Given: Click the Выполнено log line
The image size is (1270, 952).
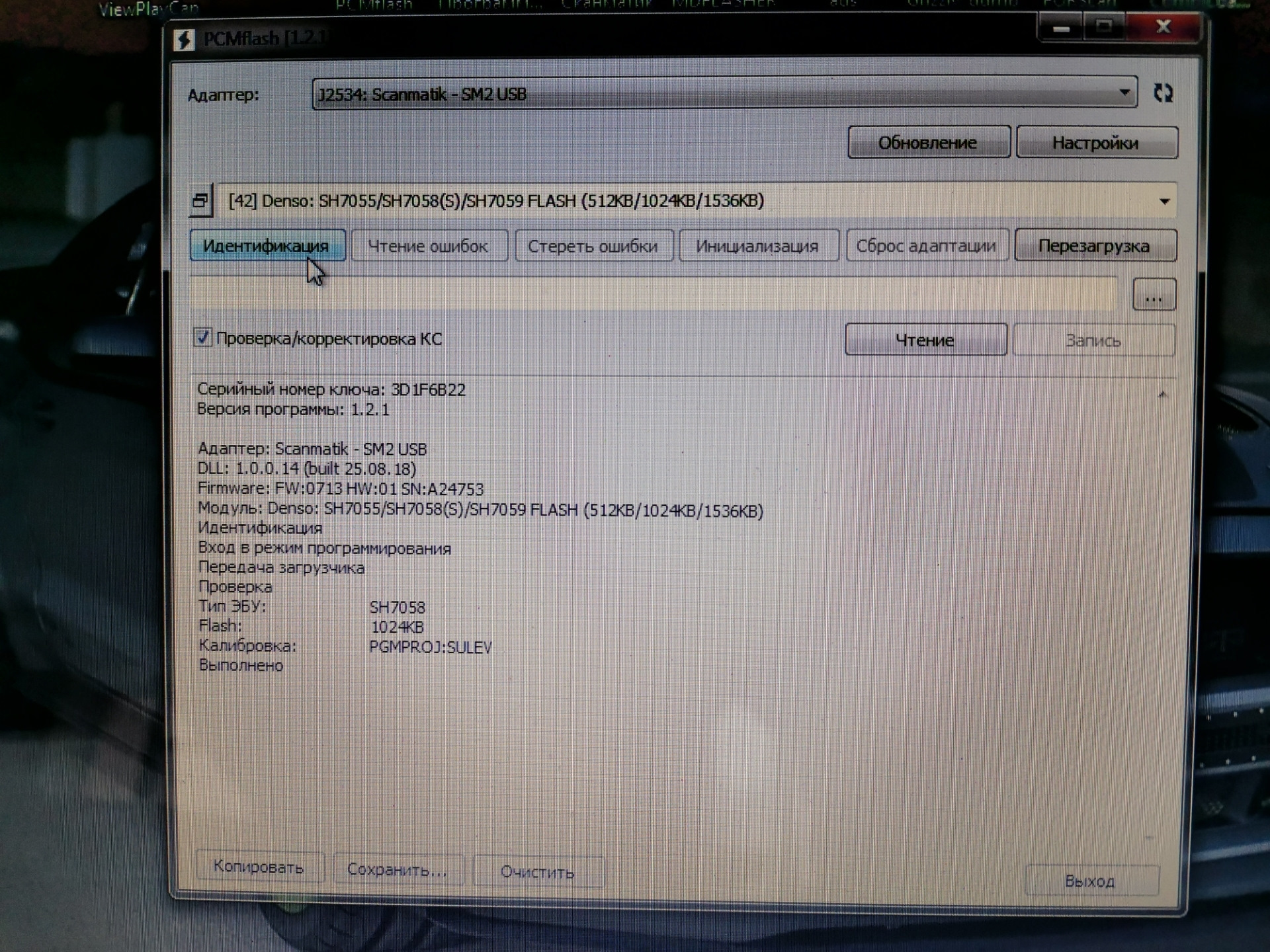Looking at the screenshot, I should tap(241, 665).
